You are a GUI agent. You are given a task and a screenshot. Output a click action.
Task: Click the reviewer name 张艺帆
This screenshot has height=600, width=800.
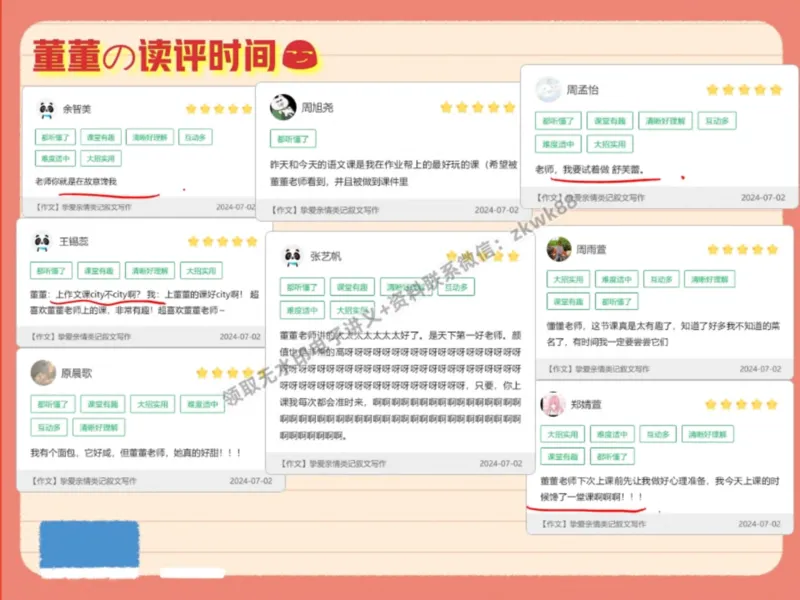click(x=326, y=256)
